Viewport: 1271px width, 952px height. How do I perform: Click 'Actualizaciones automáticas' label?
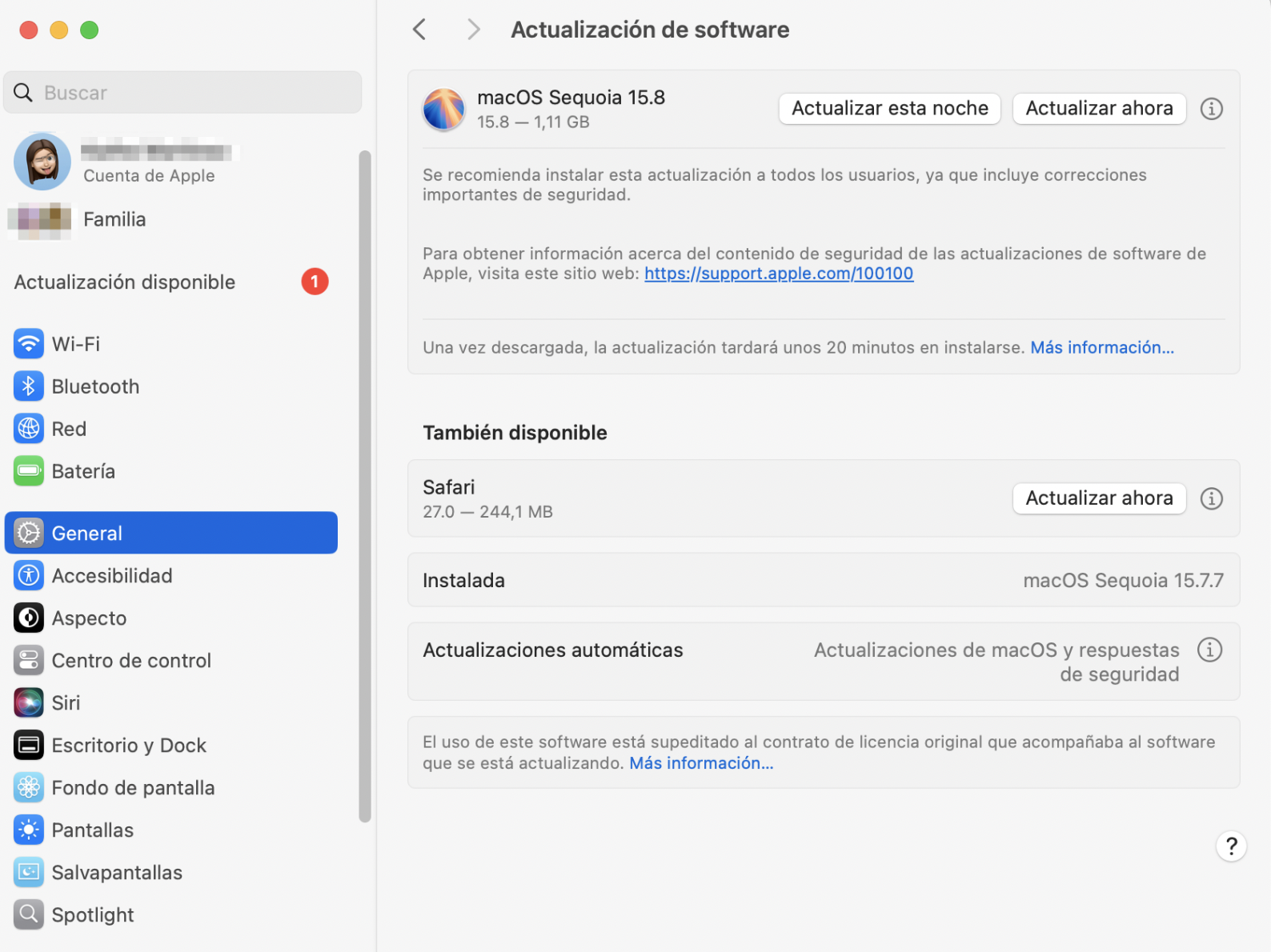click(553, 650)
